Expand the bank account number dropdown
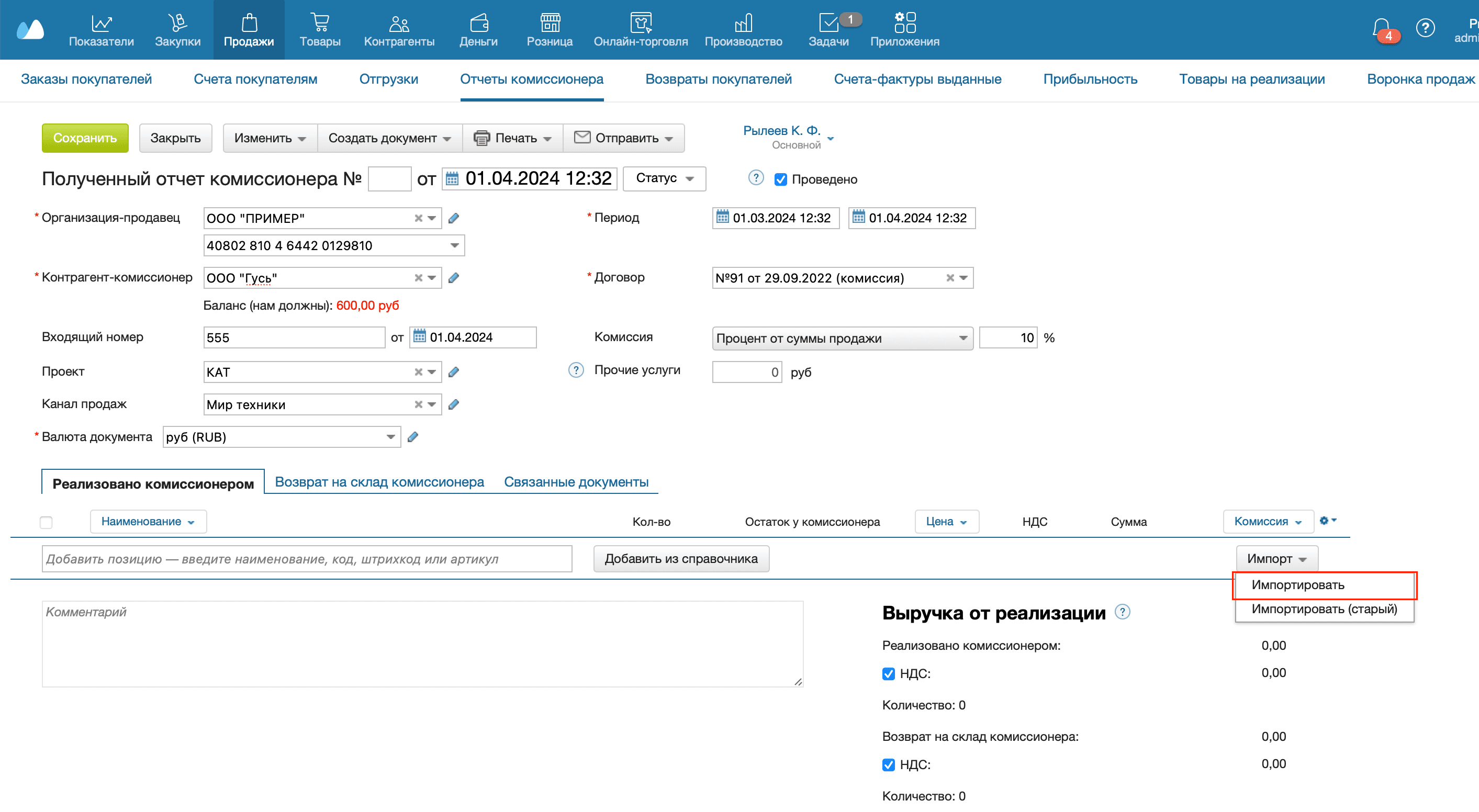Image resolution: width=1479 pixels, height=812 pixels. click(454, 245)
